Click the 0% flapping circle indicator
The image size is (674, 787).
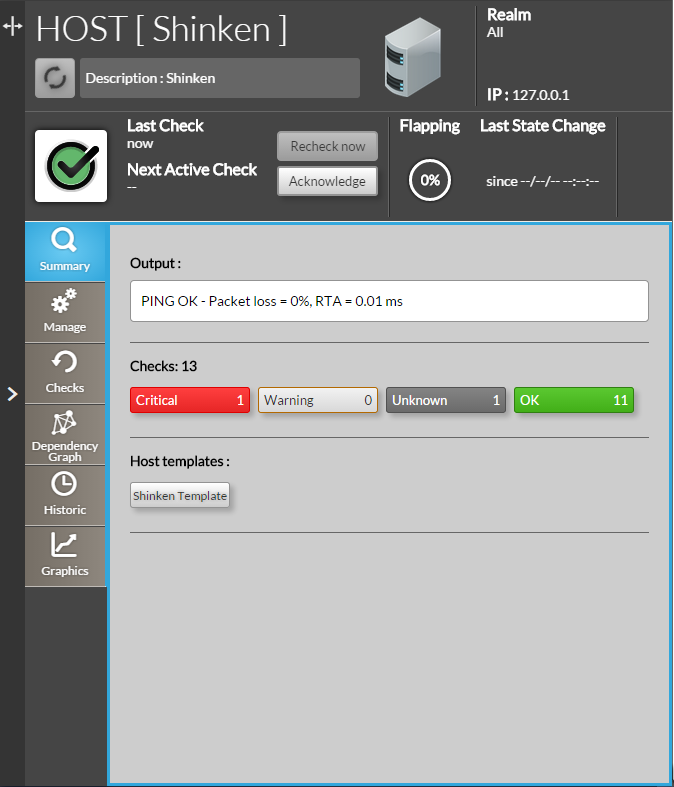point(430,181)
